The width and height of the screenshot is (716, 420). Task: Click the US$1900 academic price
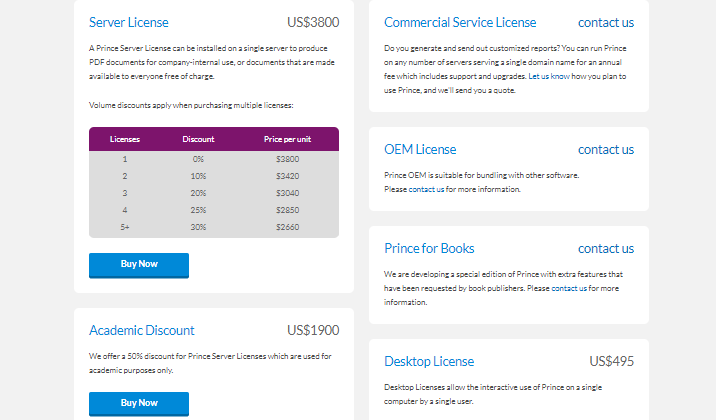click(x=313, y=330)
